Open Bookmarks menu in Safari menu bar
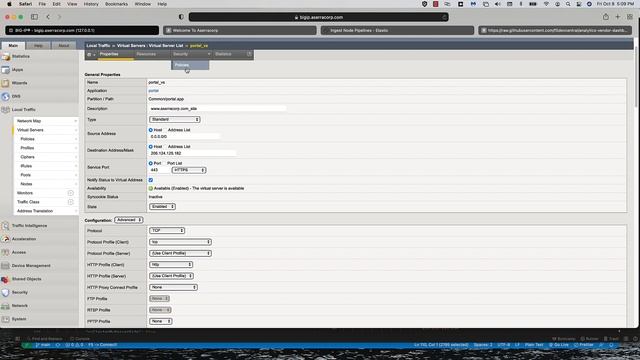 116,4
